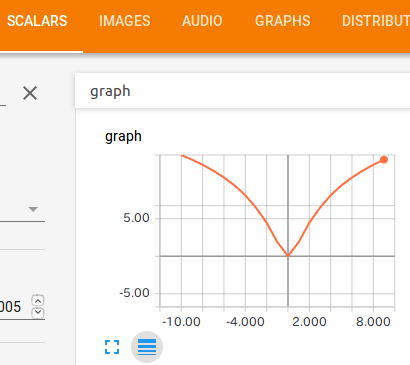Viewport: 410px width, 365px height.
Task: Open the SCALARS tab
Action: (x=37, y=21)
